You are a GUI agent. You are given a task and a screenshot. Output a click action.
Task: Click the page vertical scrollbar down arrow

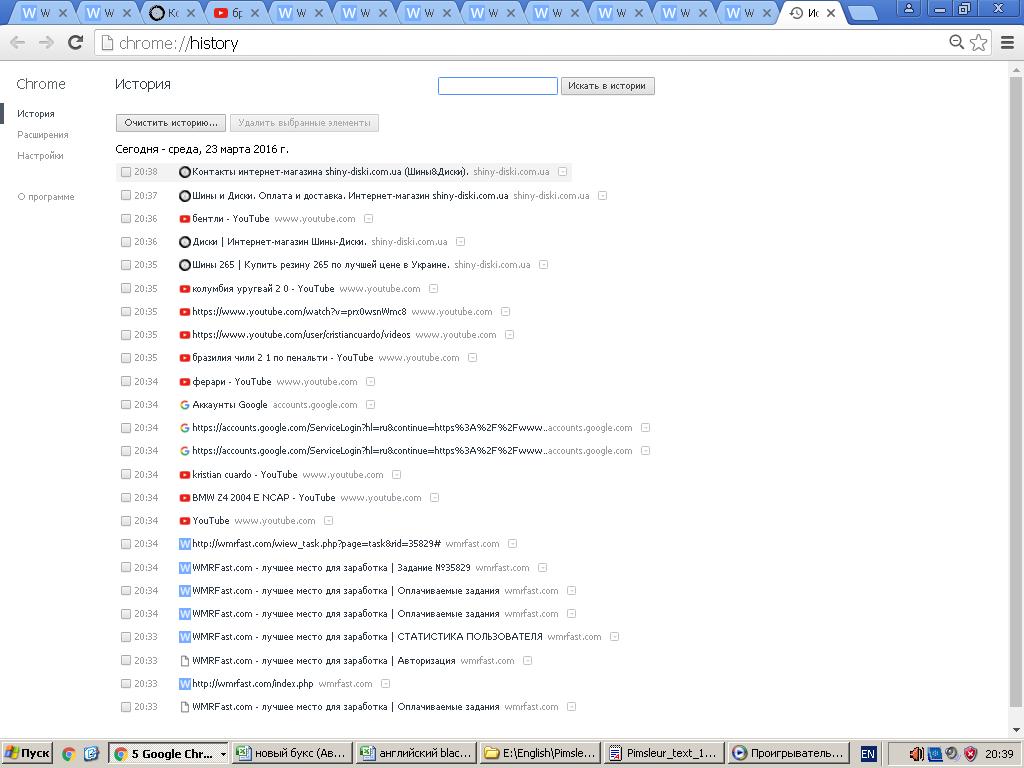point(1017,730)
